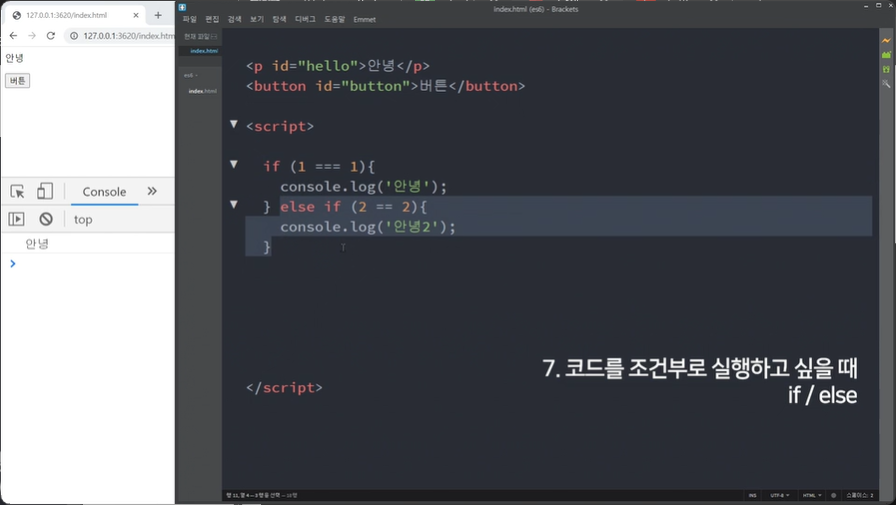Open the 도움말 menu
The width and height of the screenshot is (896, 505).
334,19
